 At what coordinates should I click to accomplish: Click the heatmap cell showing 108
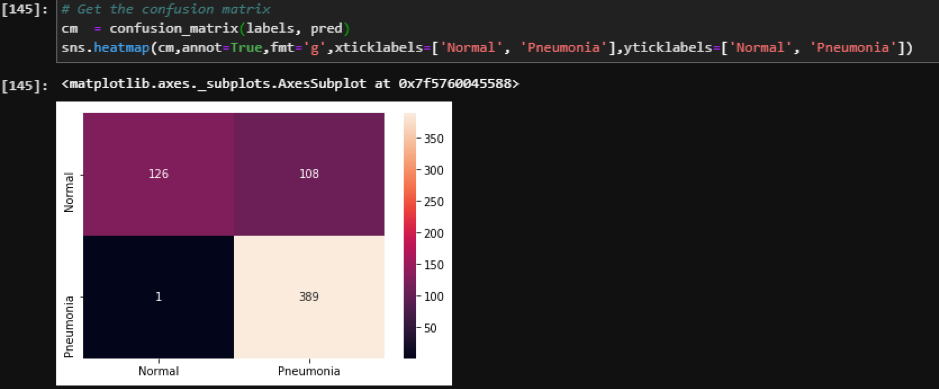(309, 174)
